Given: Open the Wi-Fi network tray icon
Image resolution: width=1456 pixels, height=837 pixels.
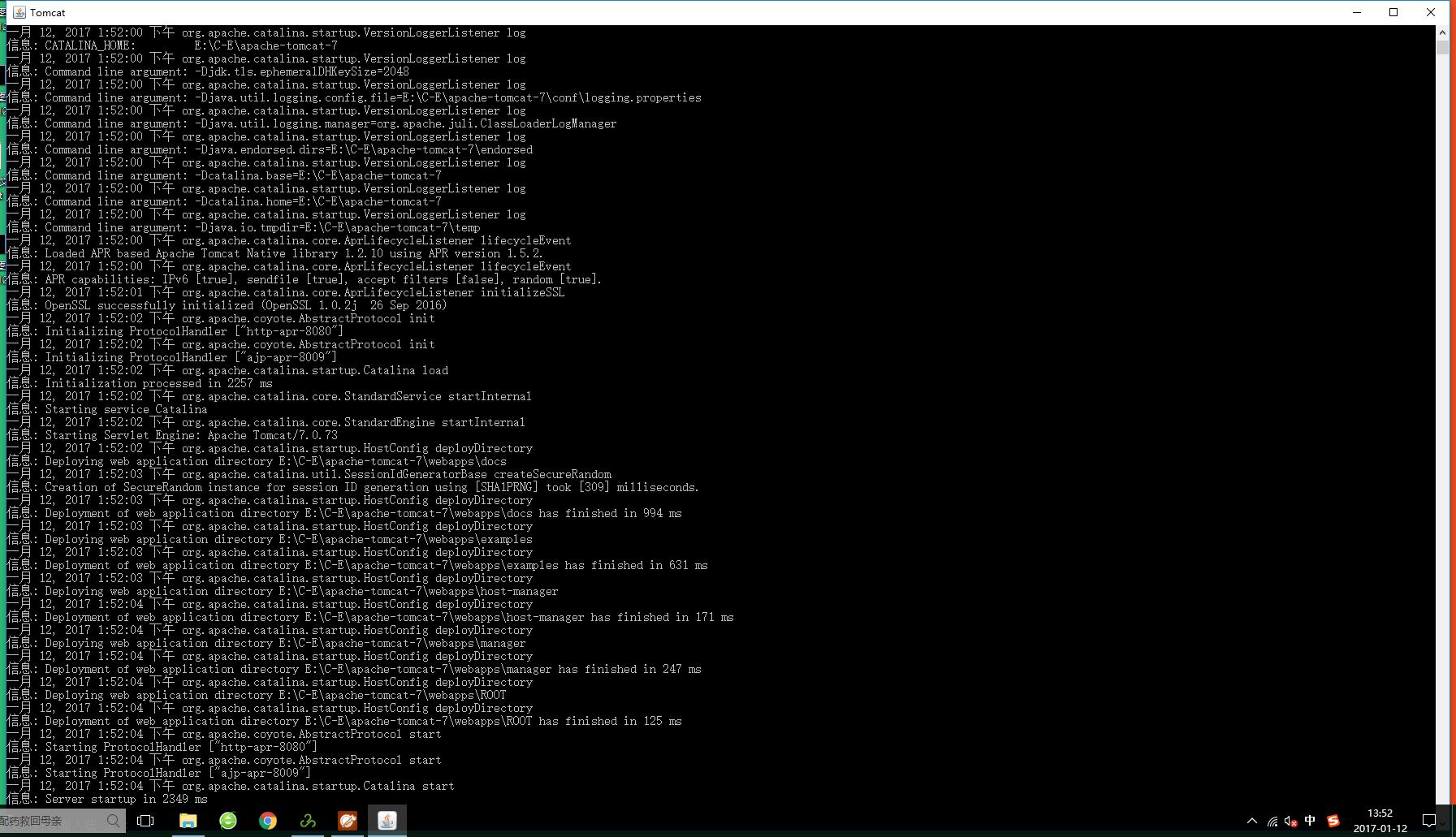Looking at the screenshot, I should pyautogui.click(x=1272, y=822).
